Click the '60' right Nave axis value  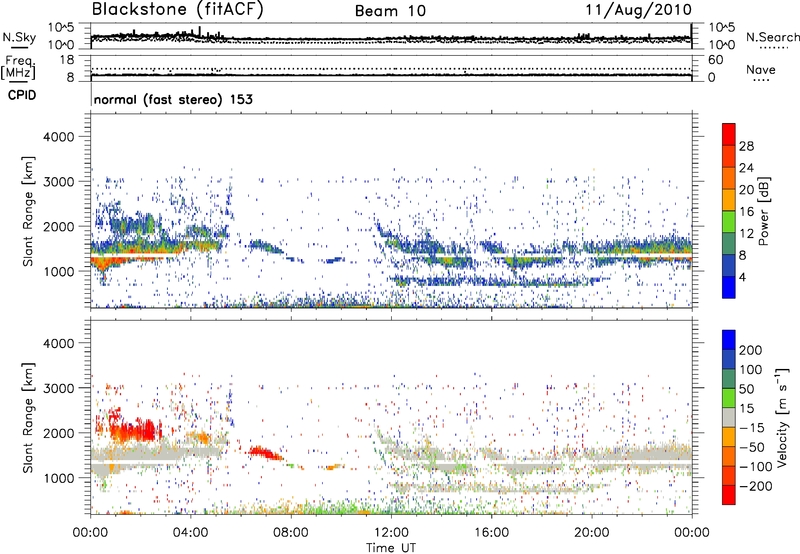[715, 60]
